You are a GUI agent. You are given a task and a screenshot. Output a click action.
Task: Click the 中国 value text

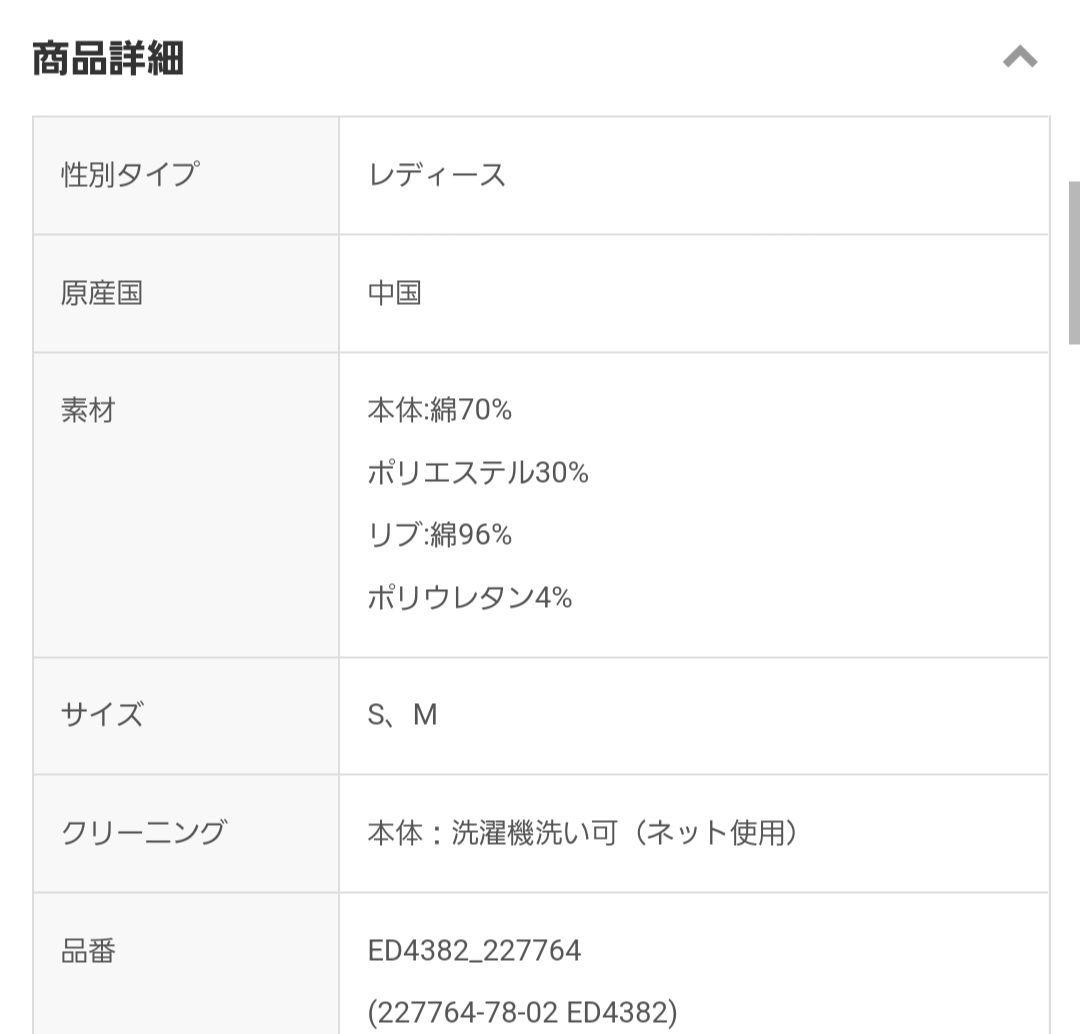pos(395,293)
